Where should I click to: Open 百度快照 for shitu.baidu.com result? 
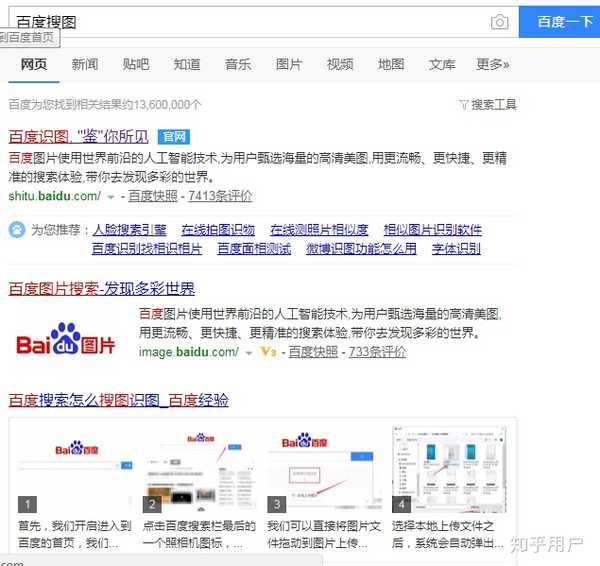click(x=153, y=196)
